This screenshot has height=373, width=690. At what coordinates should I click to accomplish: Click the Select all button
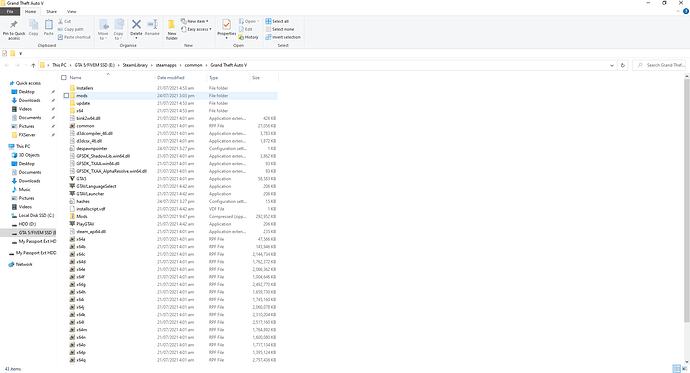(277, 21)
